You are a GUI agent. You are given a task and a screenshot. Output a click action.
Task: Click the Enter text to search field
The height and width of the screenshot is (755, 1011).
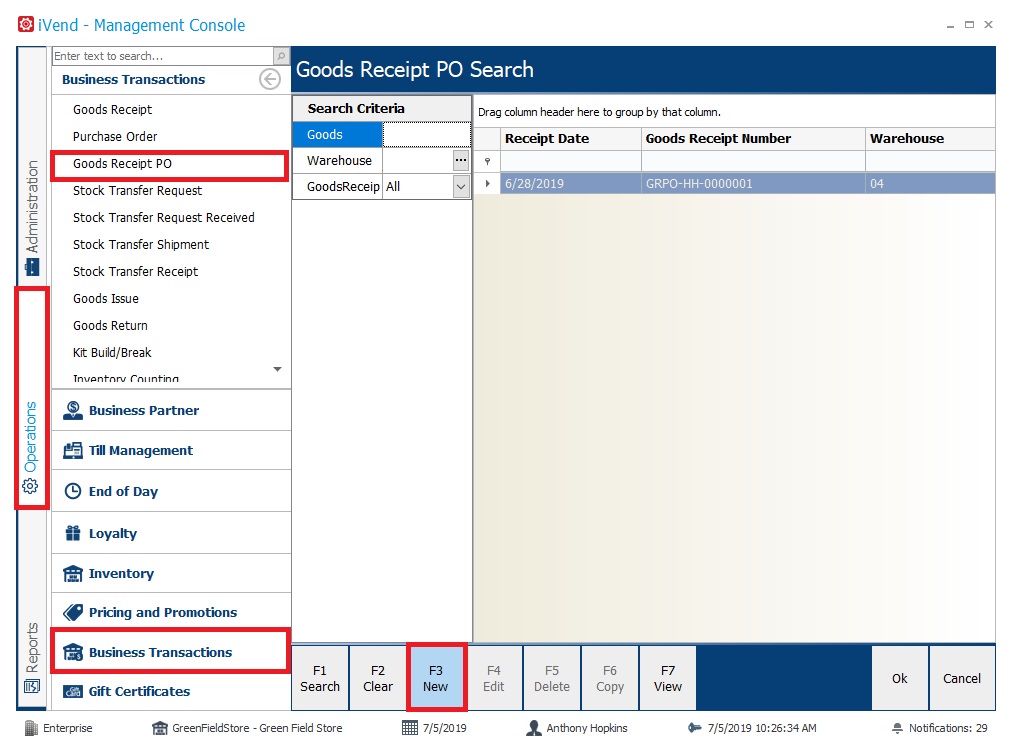pyautogui.click(x=163, y=56)
